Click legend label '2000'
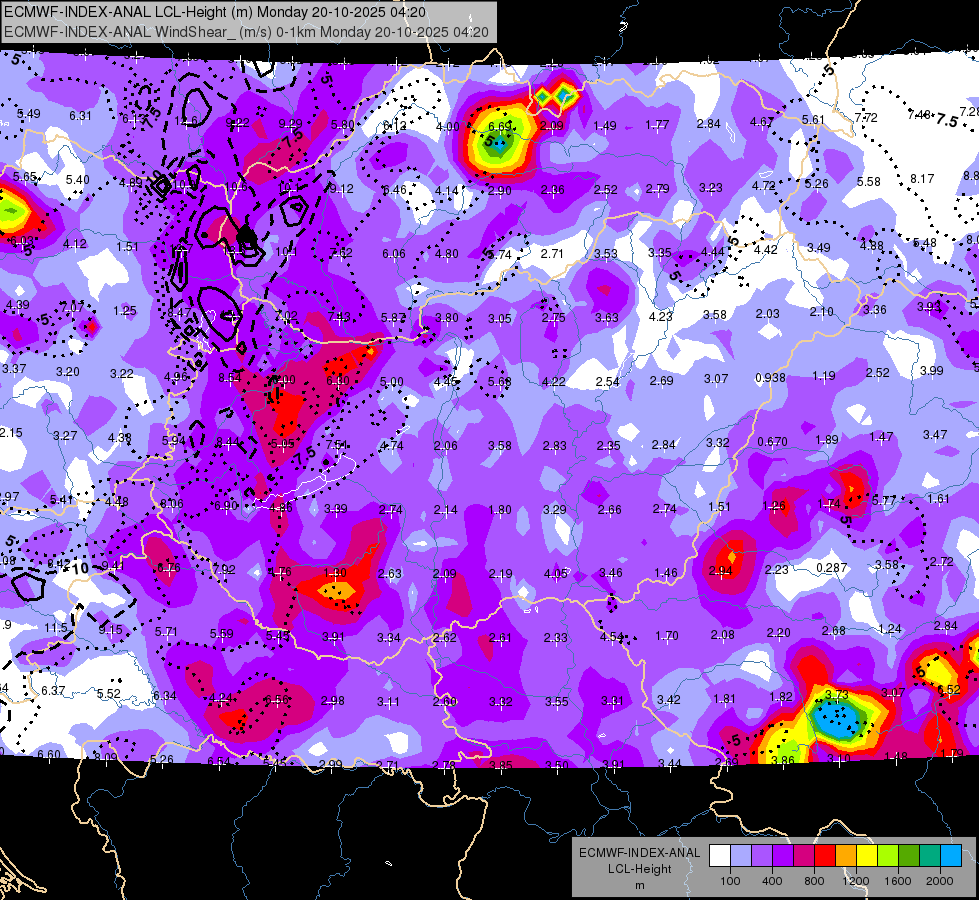 tap(940, 881)
